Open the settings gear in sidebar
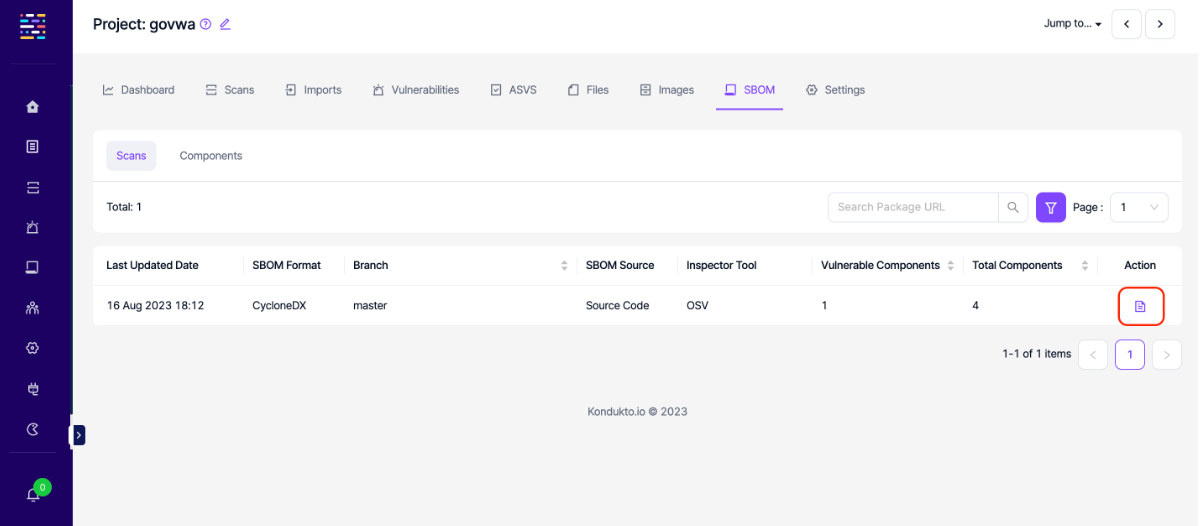The image size is (1202, 526). click(32, 348)
